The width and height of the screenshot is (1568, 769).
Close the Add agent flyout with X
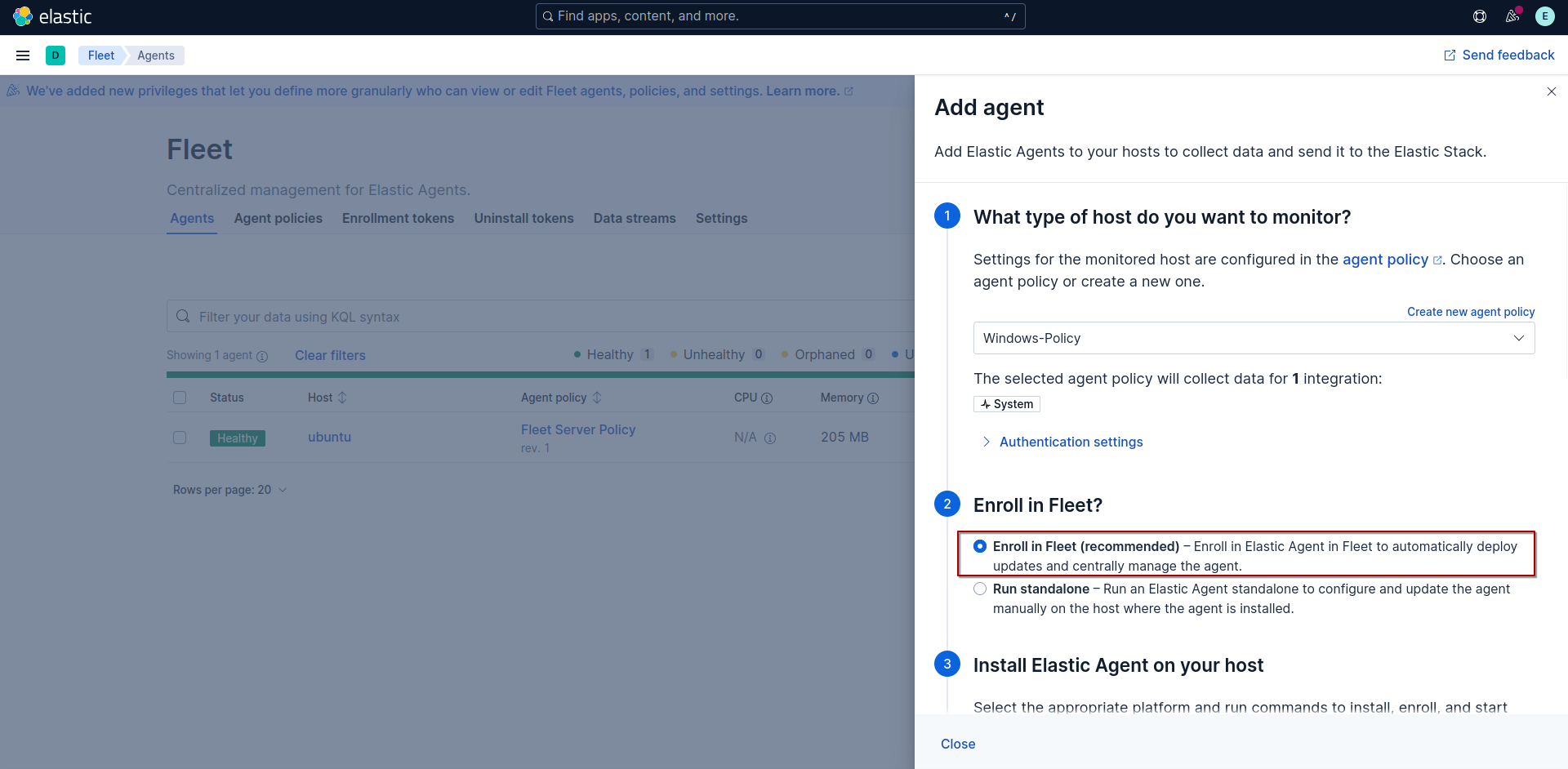coord(1552,91)
